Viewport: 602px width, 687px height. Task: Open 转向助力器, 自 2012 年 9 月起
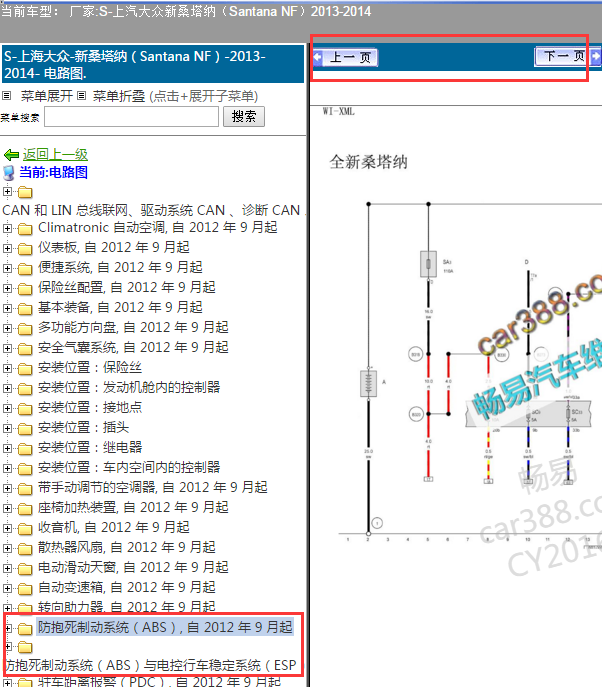(x=127, y=607)
